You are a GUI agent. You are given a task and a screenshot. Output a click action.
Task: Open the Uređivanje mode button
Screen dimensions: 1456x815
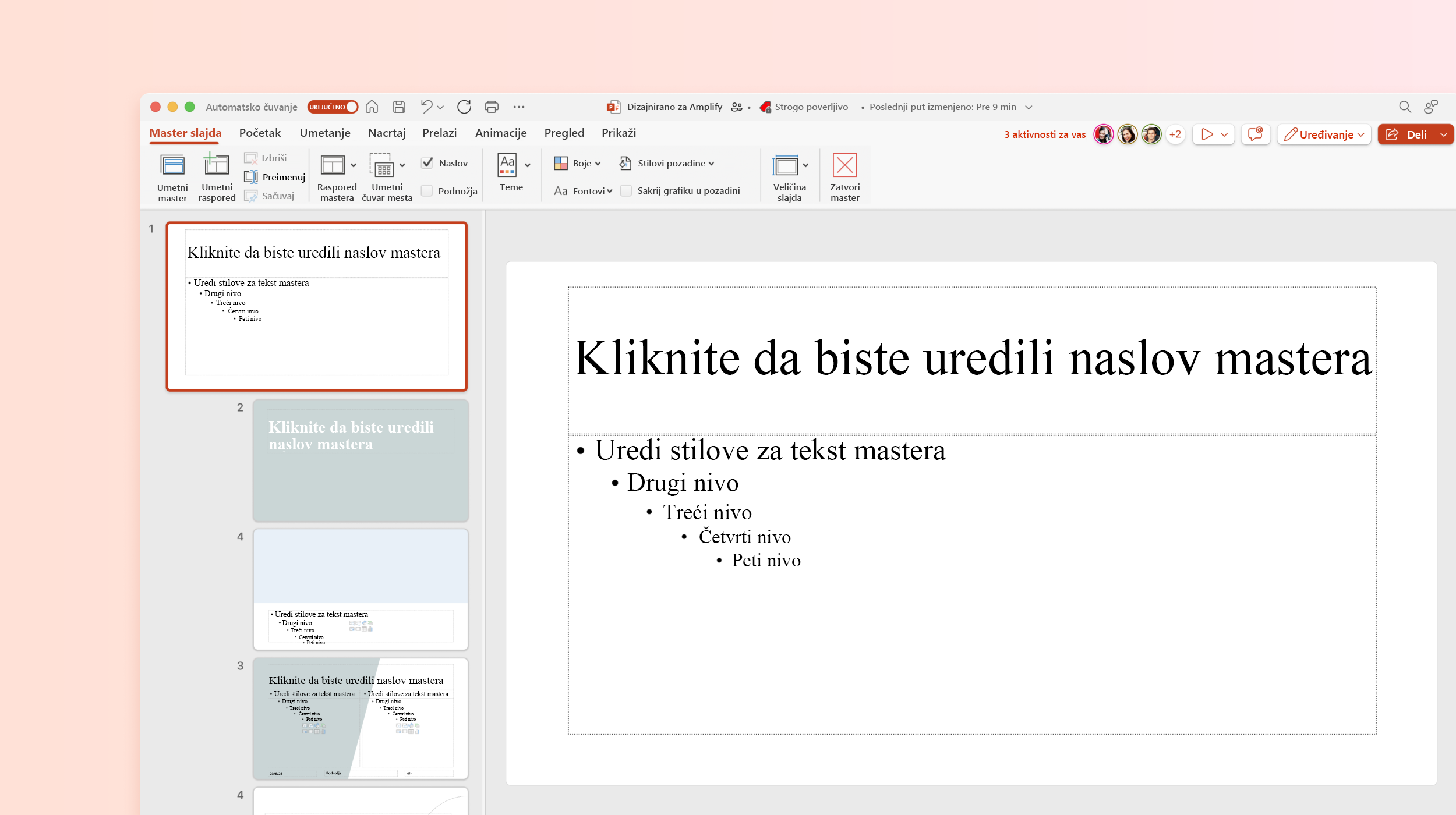tap(1324, 134)
